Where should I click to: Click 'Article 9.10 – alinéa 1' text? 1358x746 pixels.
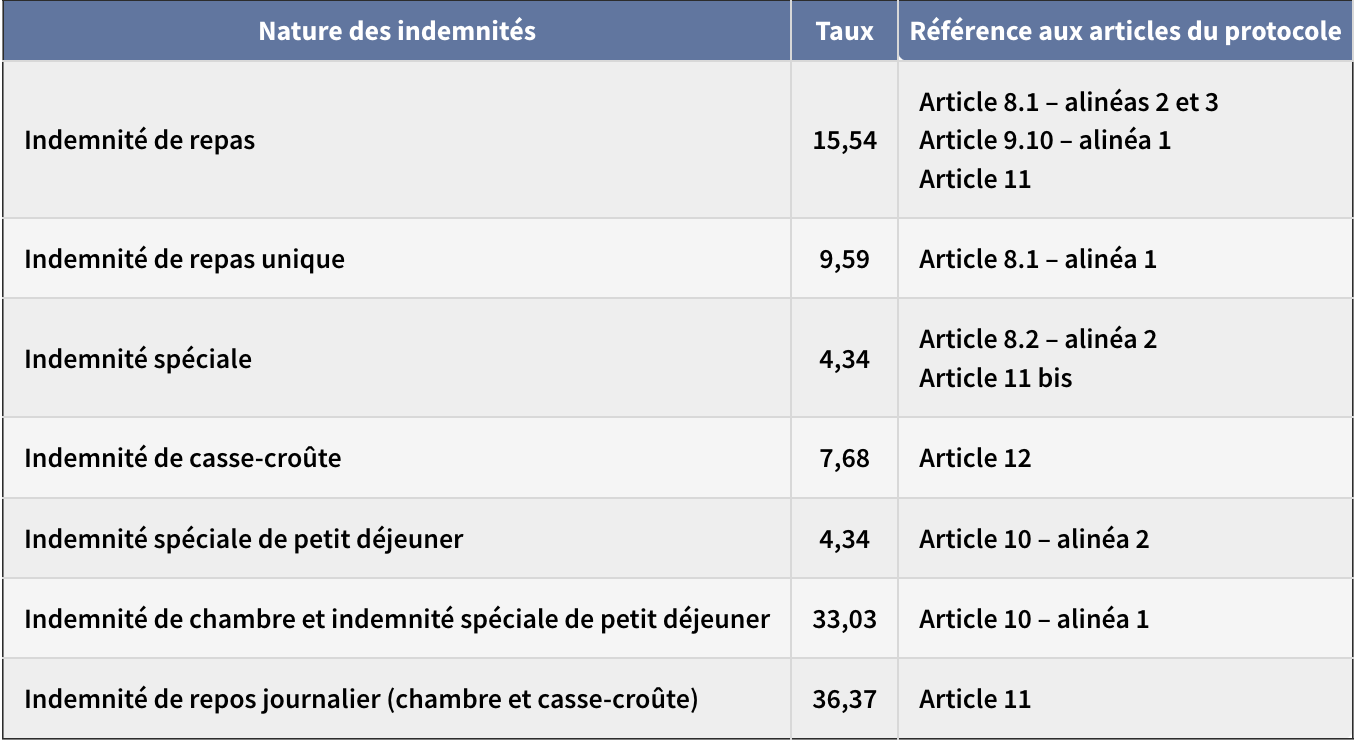(1044, 140)
